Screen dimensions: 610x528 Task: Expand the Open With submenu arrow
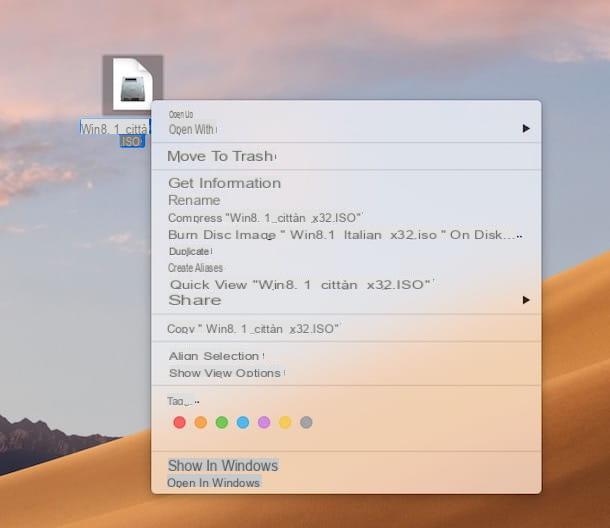(526, 128)
